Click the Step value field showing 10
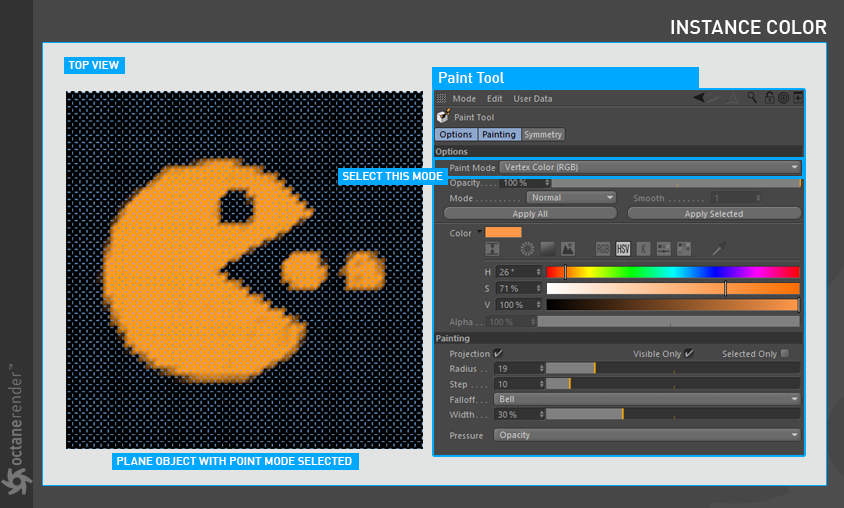 tap(516, 384)
